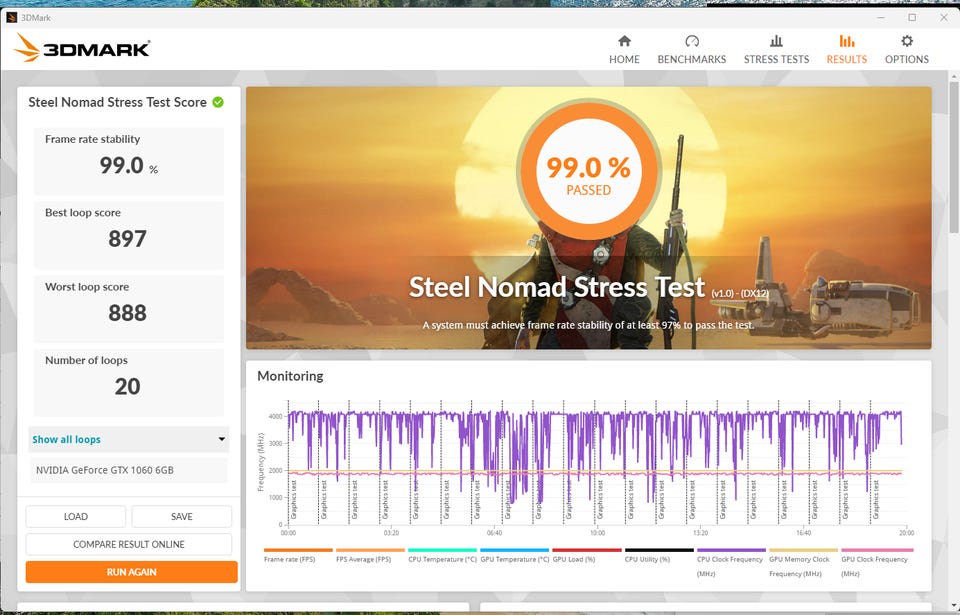Toggle GPU Clock Frequency legend swatch
This screenshot has width=960, height=615.
click(877, 550)
